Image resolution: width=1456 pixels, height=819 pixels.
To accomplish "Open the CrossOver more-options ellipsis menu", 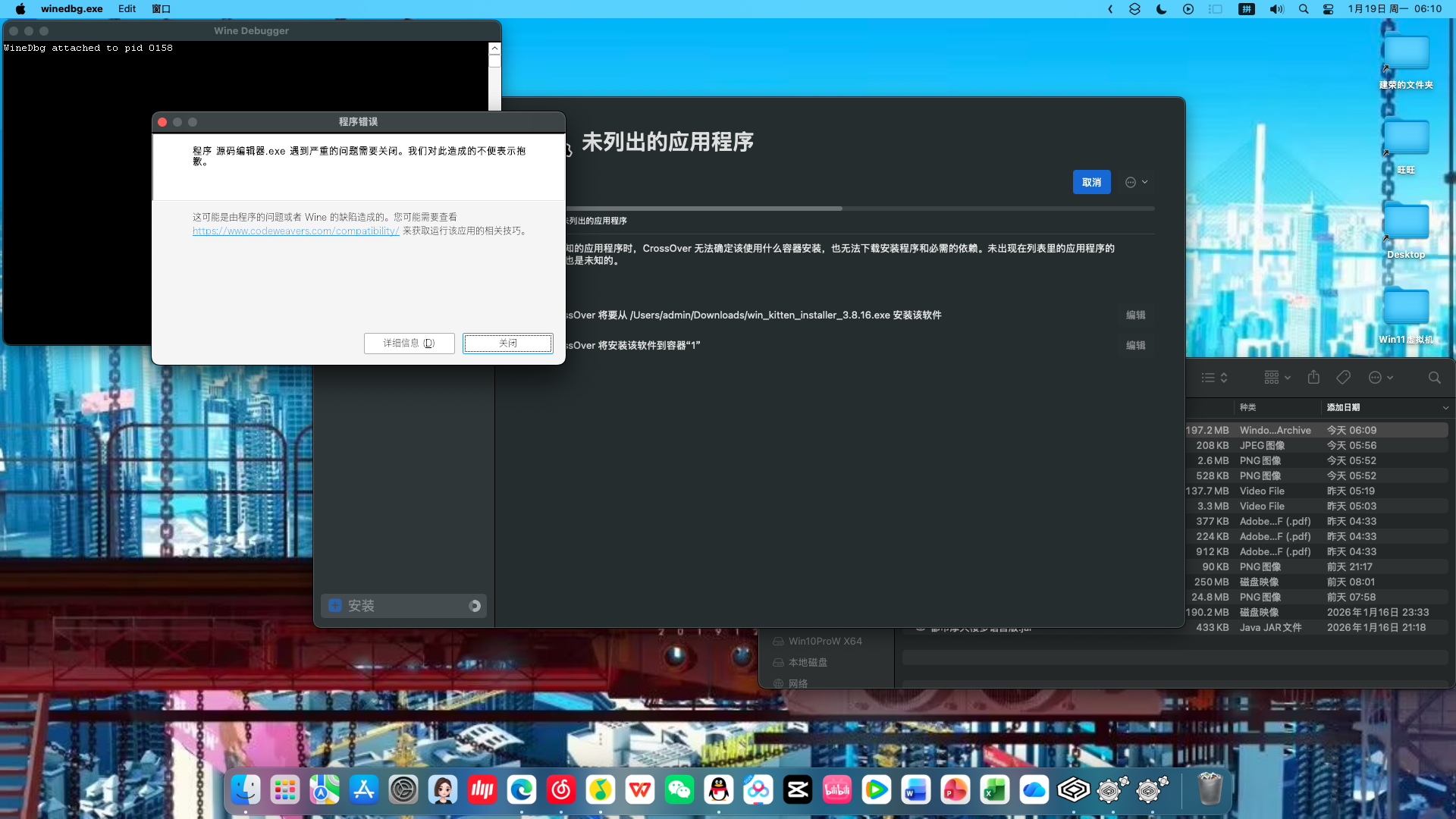I will click(x=1136, y=182).
